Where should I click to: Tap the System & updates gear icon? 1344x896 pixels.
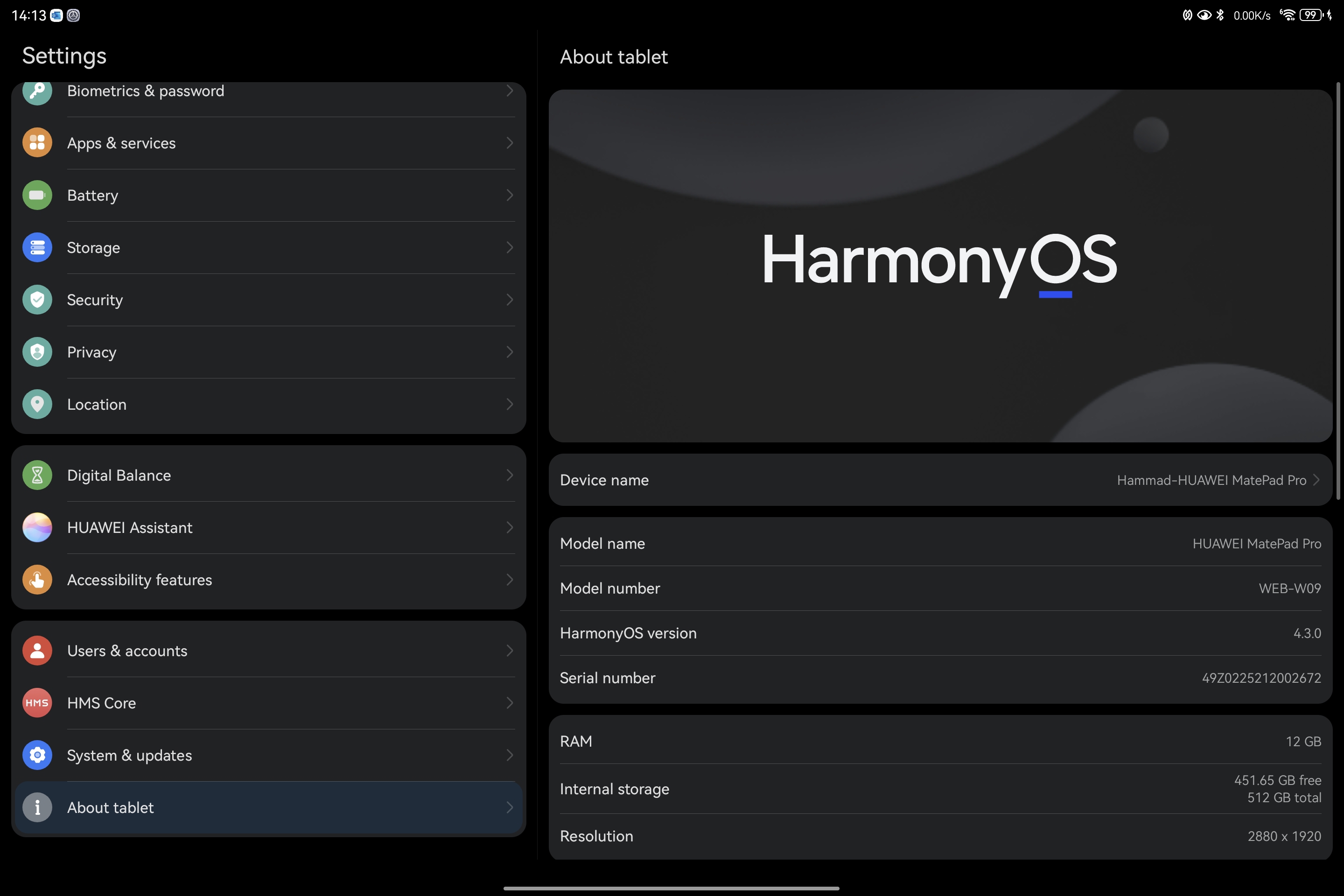point(37,756)
